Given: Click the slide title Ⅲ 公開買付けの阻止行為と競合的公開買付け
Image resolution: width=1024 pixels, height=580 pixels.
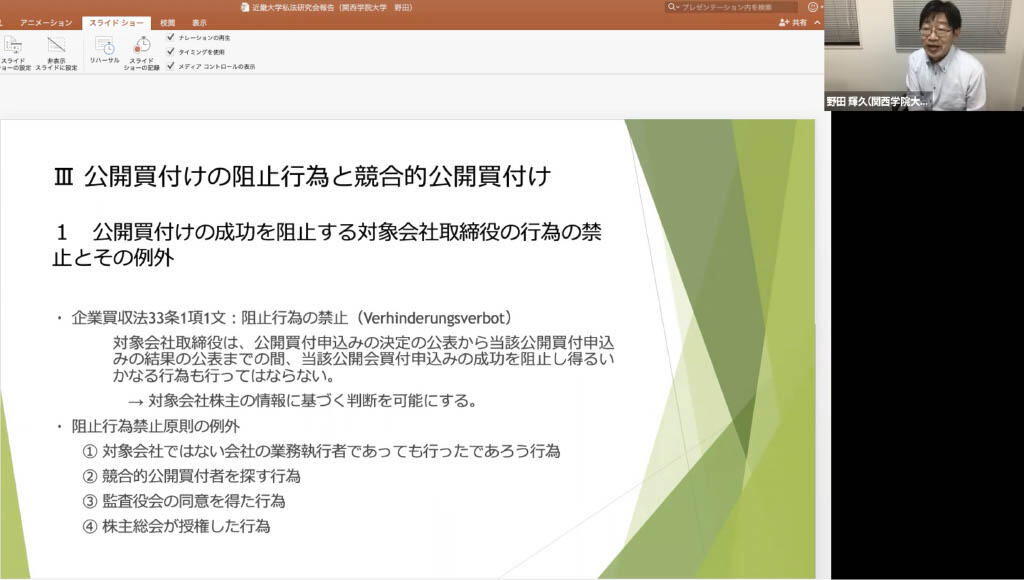Looking at the screenshot, I should pos(302,177).
